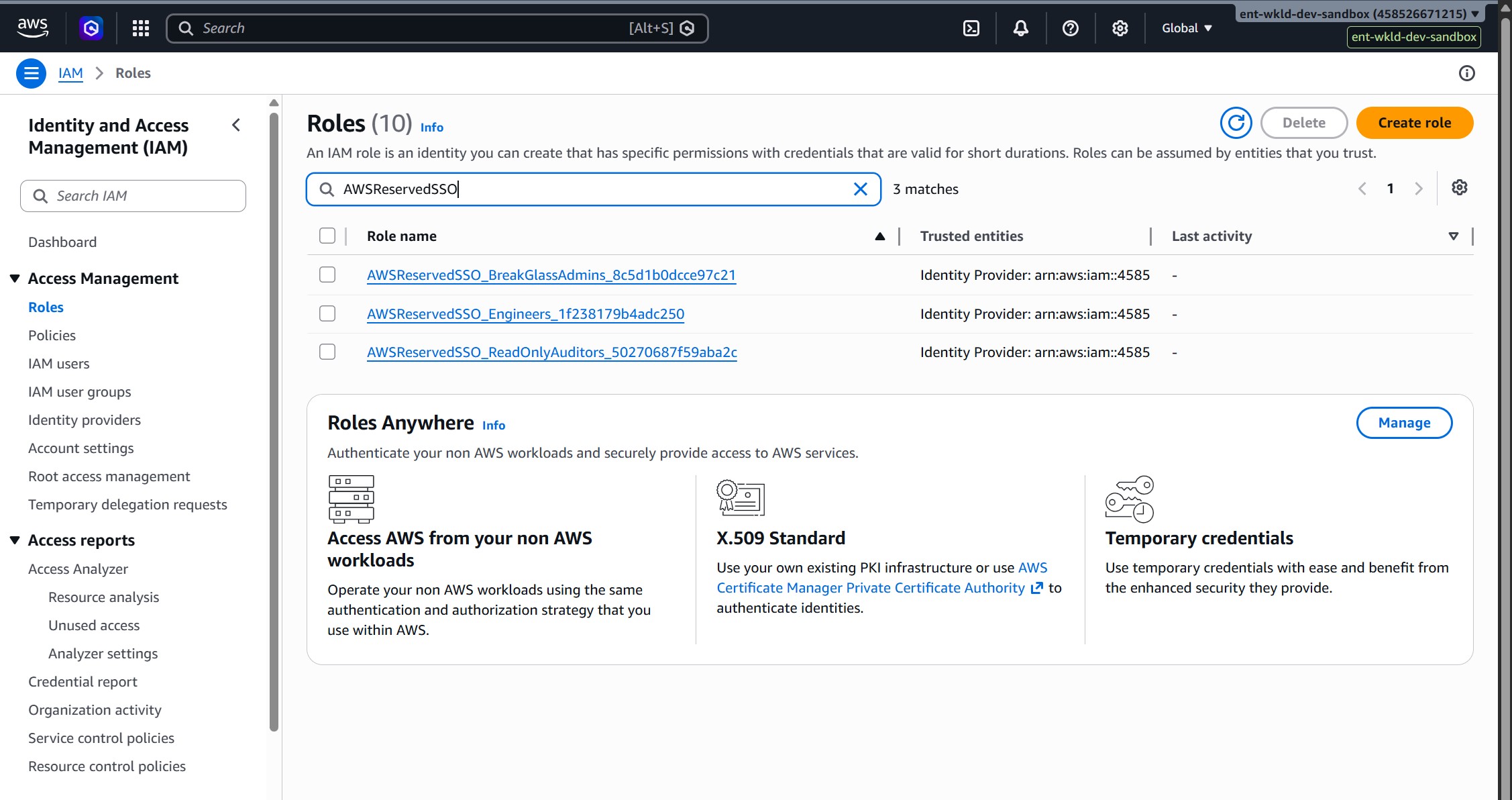Image resolution: width=1512 pixels, height=800 pixels.
Task: Open Unused access under Access Analyzer
Action: click(x=94, y=625)
